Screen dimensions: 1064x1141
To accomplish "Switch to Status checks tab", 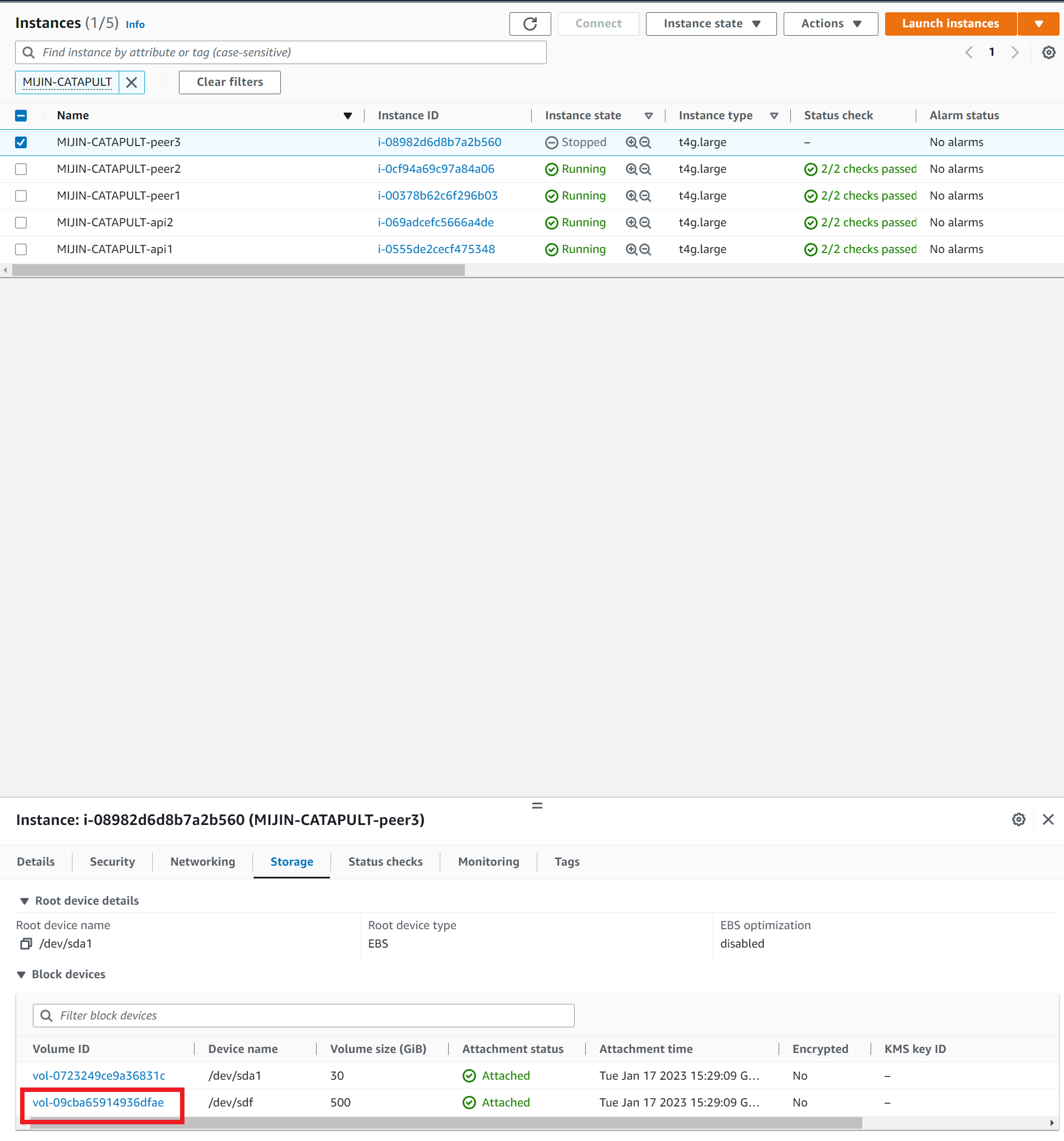I will coord(385,862).
